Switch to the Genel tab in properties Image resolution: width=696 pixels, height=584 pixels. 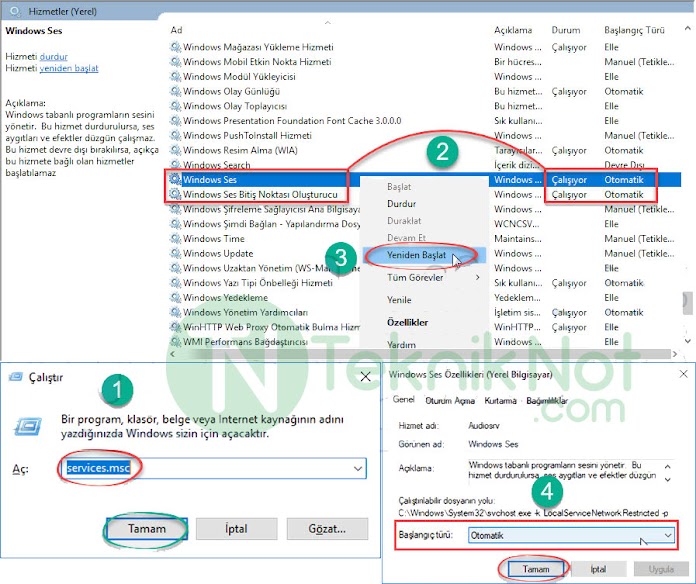click(x=403, y=399)
